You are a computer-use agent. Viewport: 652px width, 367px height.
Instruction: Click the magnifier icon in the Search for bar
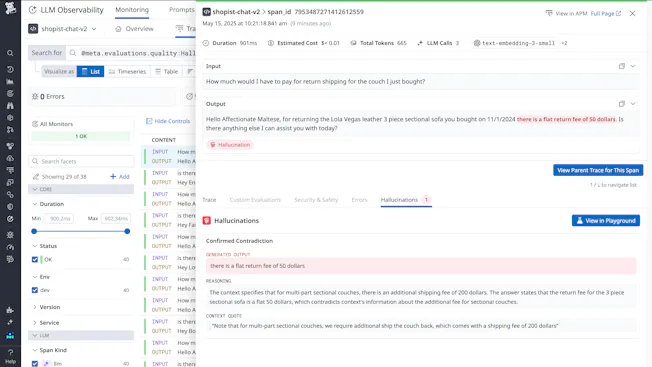pos(73,53)
